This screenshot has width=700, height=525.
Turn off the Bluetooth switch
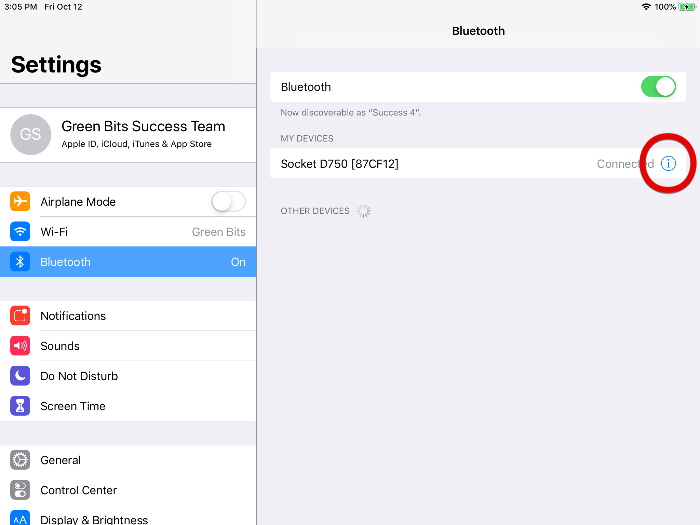658,87
